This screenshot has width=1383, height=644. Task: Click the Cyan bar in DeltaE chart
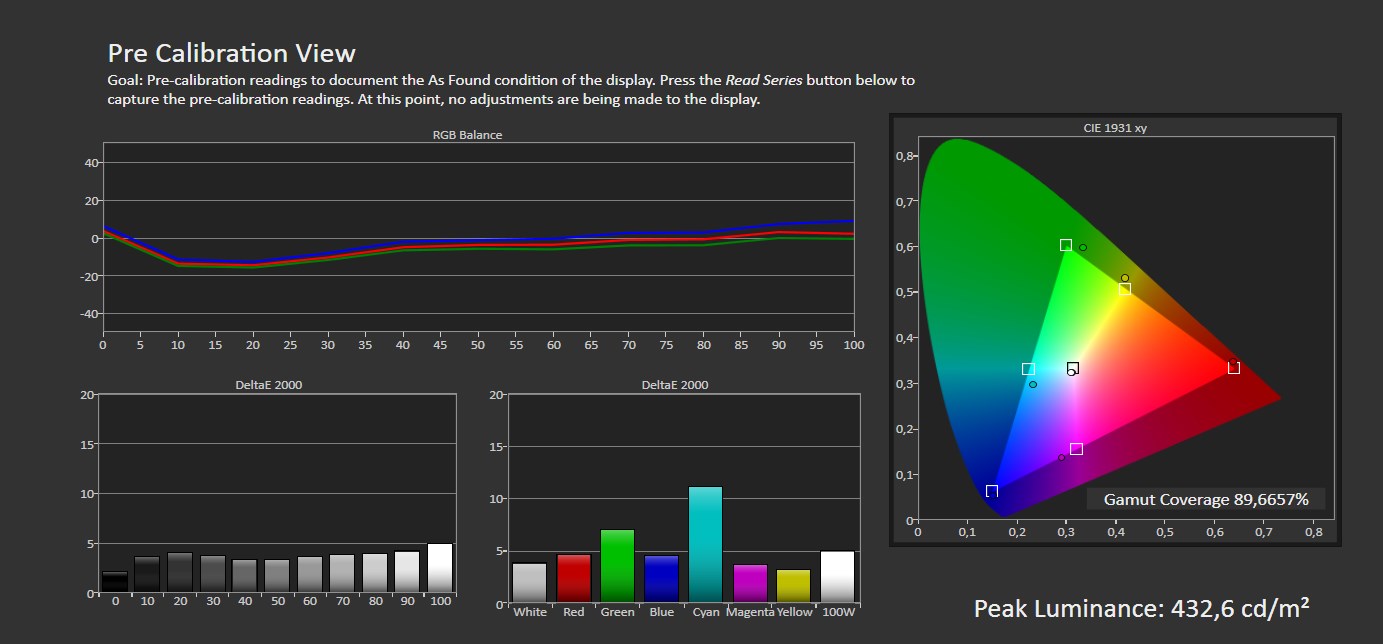(x=705, y=544)
